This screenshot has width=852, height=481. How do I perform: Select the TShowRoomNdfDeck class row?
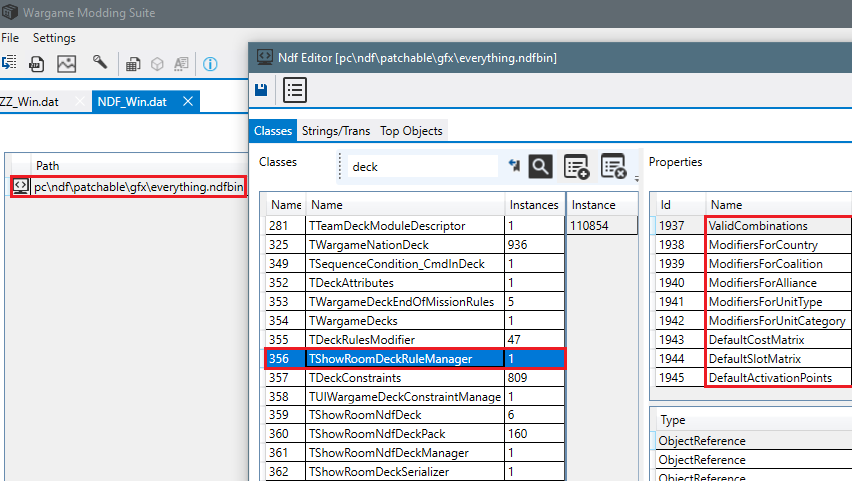(415, 415)
